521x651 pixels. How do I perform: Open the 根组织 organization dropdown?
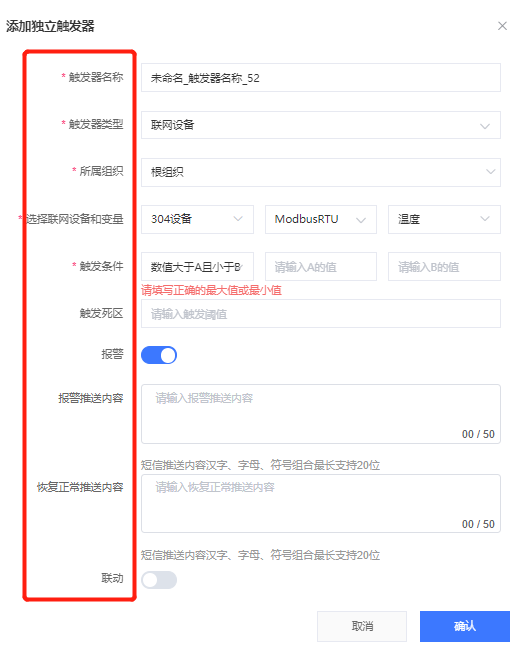click(x=321, y=172)
